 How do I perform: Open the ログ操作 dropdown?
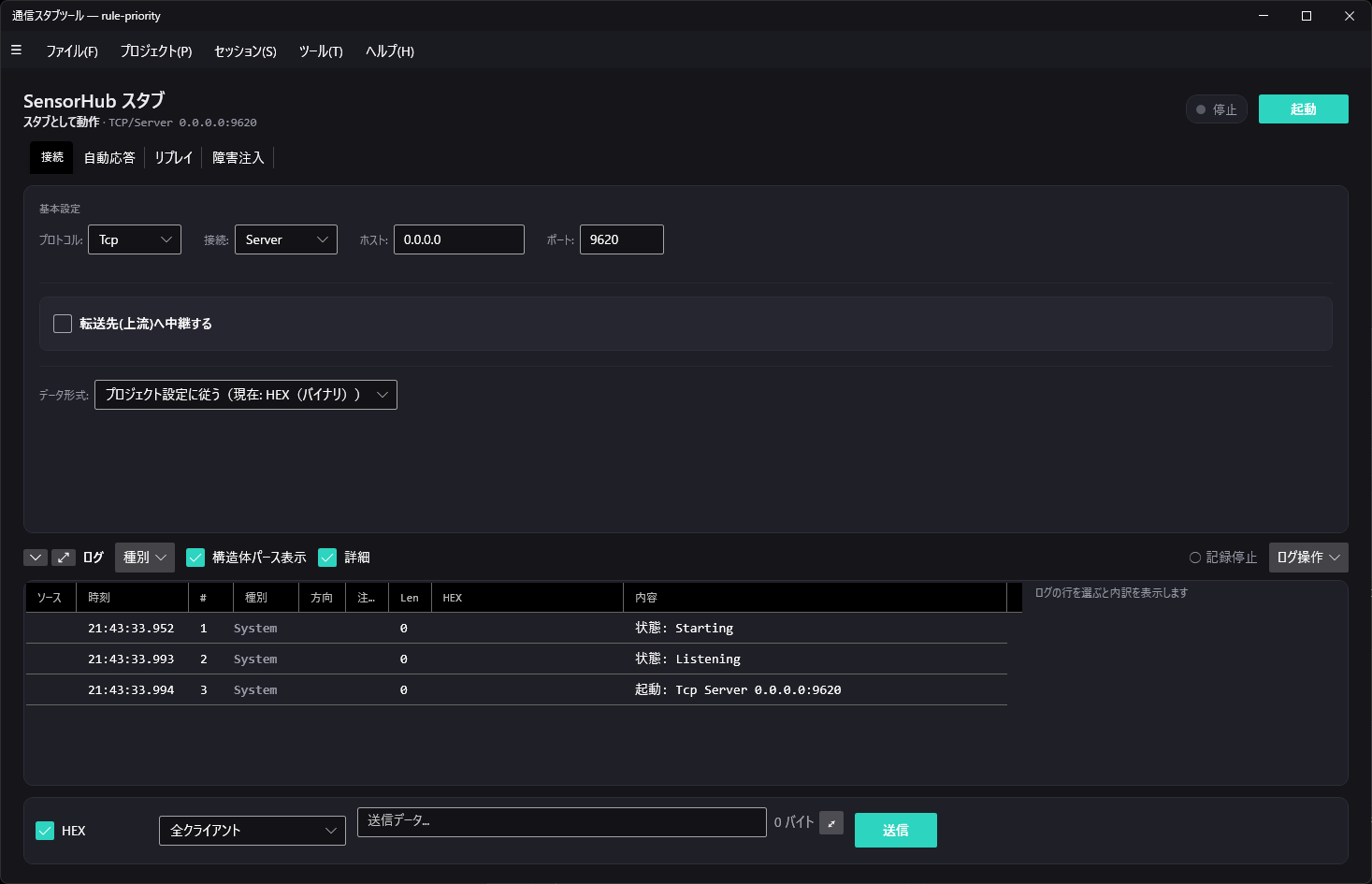(x=1308, y=558)
